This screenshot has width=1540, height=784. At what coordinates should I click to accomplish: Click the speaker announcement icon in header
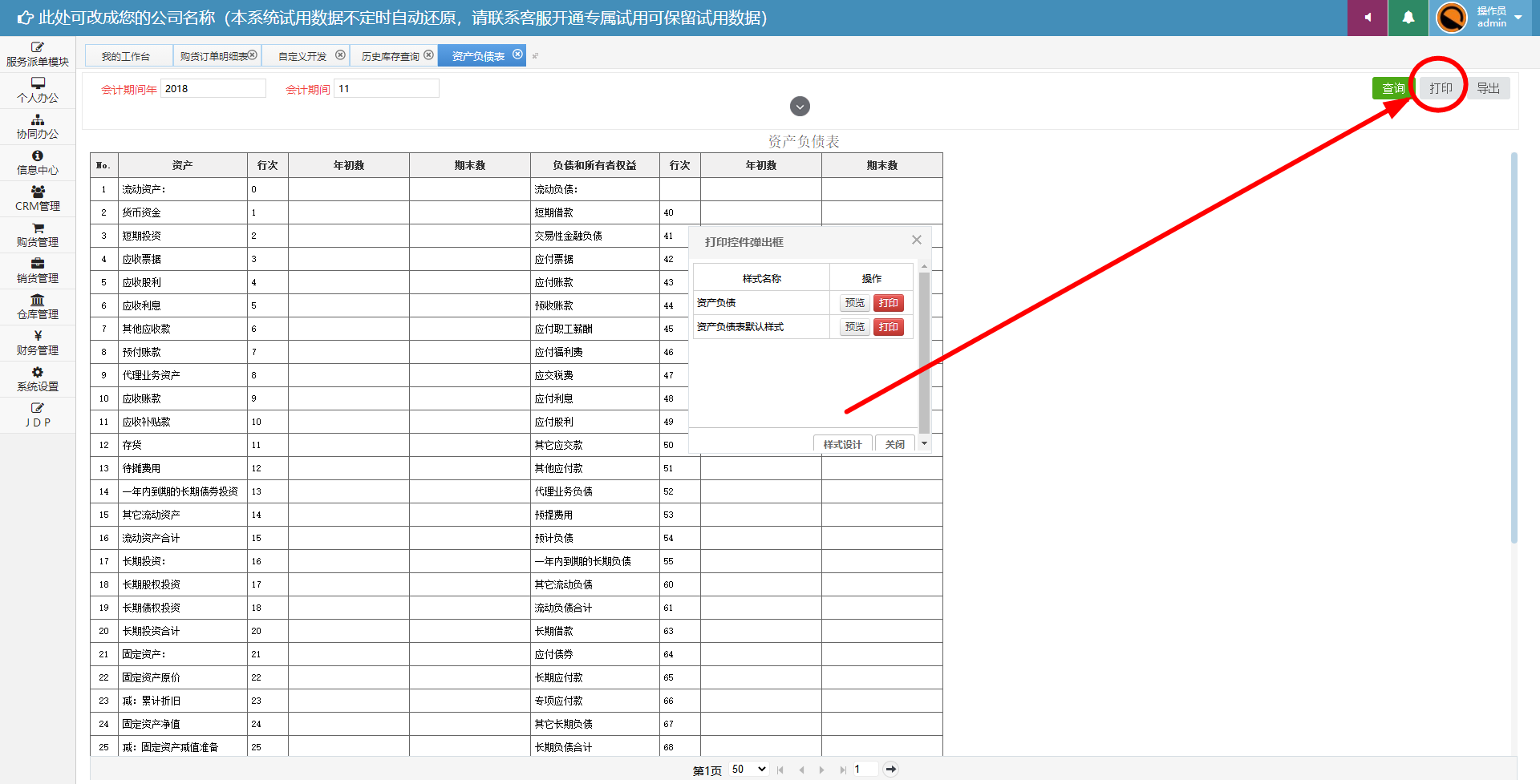pyautogui.click(x=1368, y=18)
